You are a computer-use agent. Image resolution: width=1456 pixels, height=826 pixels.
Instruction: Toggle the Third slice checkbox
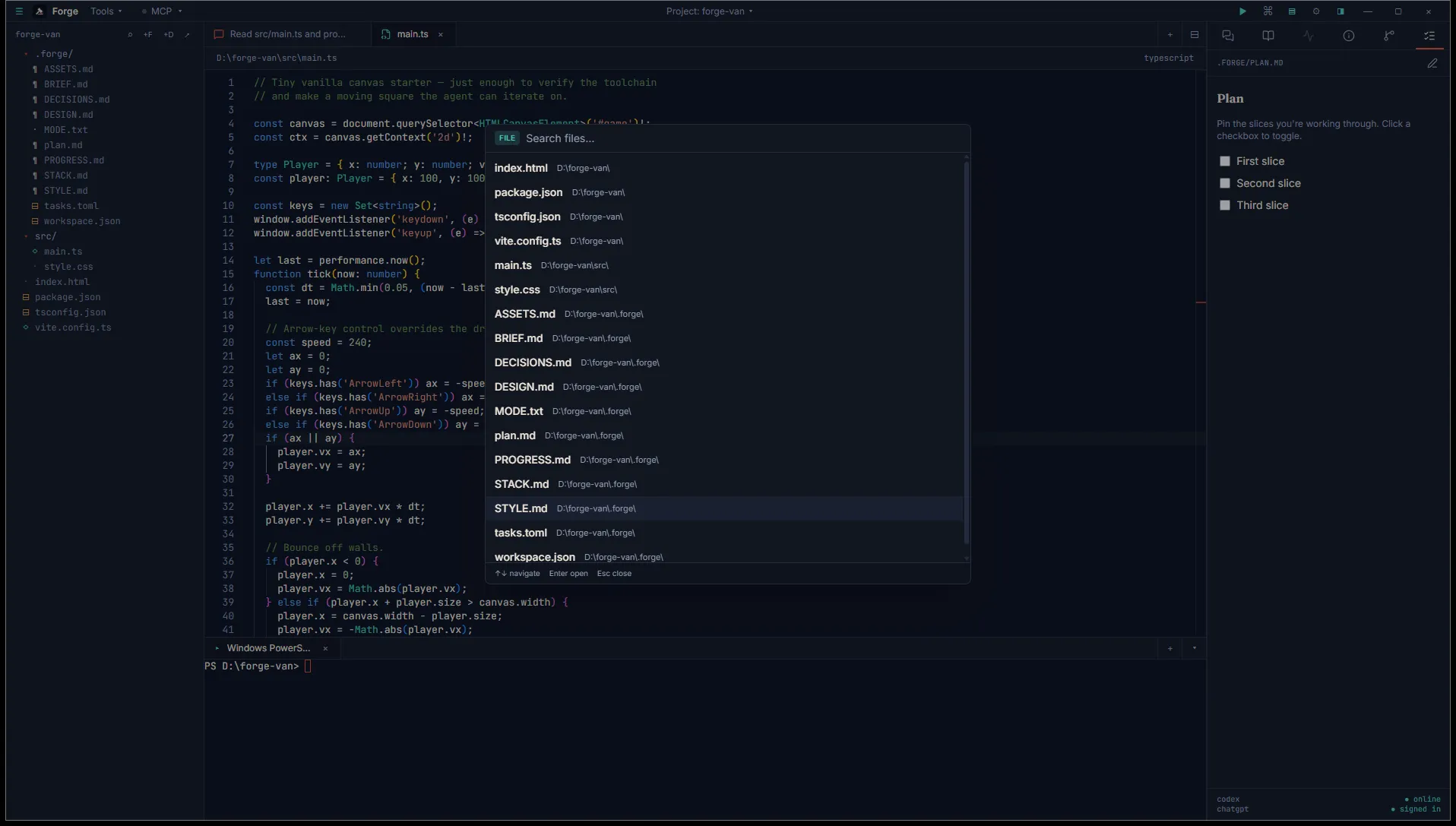(1225, 205)
